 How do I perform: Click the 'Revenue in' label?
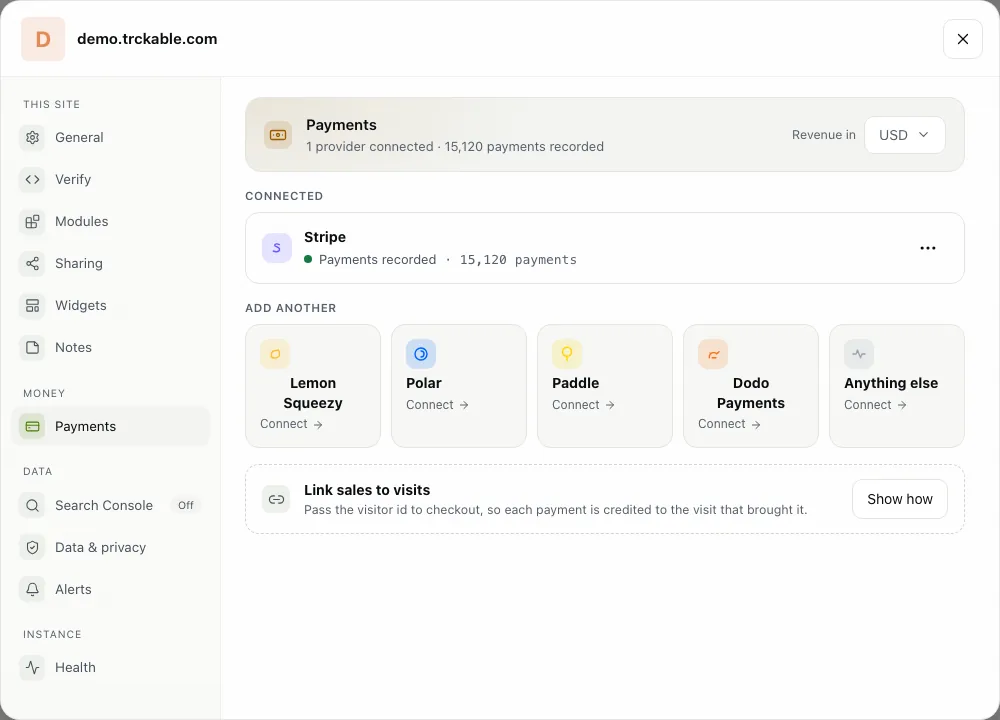point(823,135)
